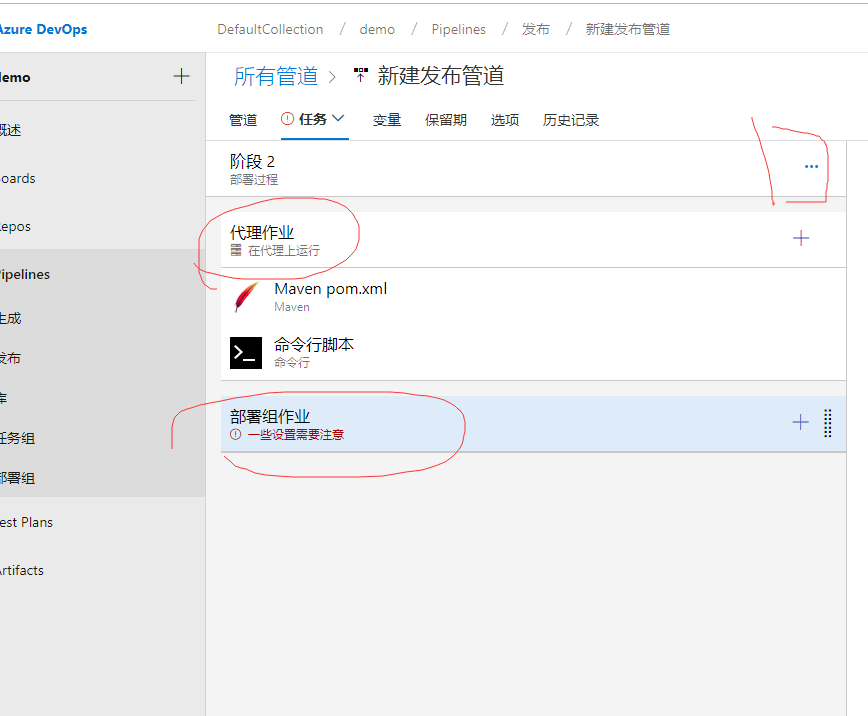Open Artifacts in the sidebar
This screenshot has width=868, height=716.
click(x=22, y=570)
